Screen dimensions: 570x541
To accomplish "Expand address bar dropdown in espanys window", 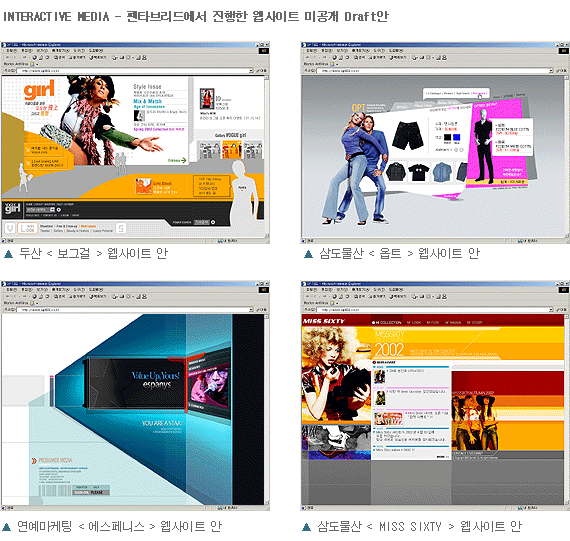I will [251, 310].
